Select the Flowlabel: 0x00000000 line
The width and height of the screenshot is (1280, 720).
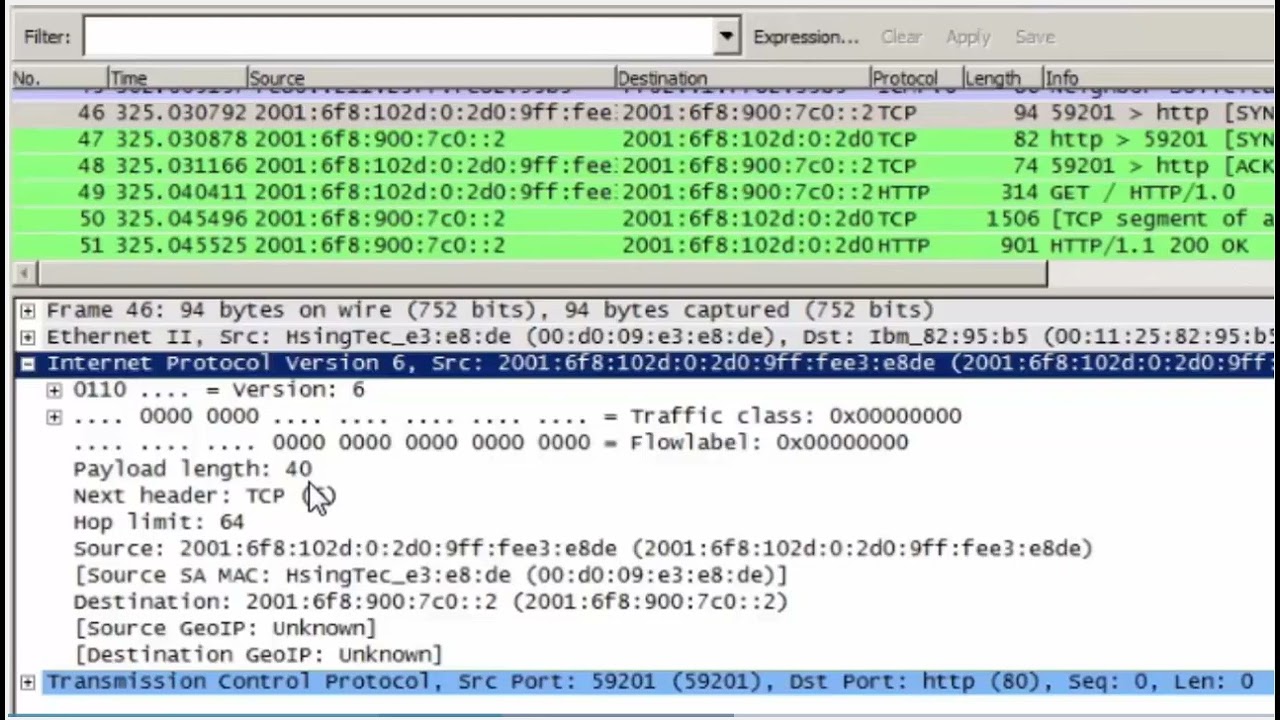pyautogui.click(x=490, y=443)
